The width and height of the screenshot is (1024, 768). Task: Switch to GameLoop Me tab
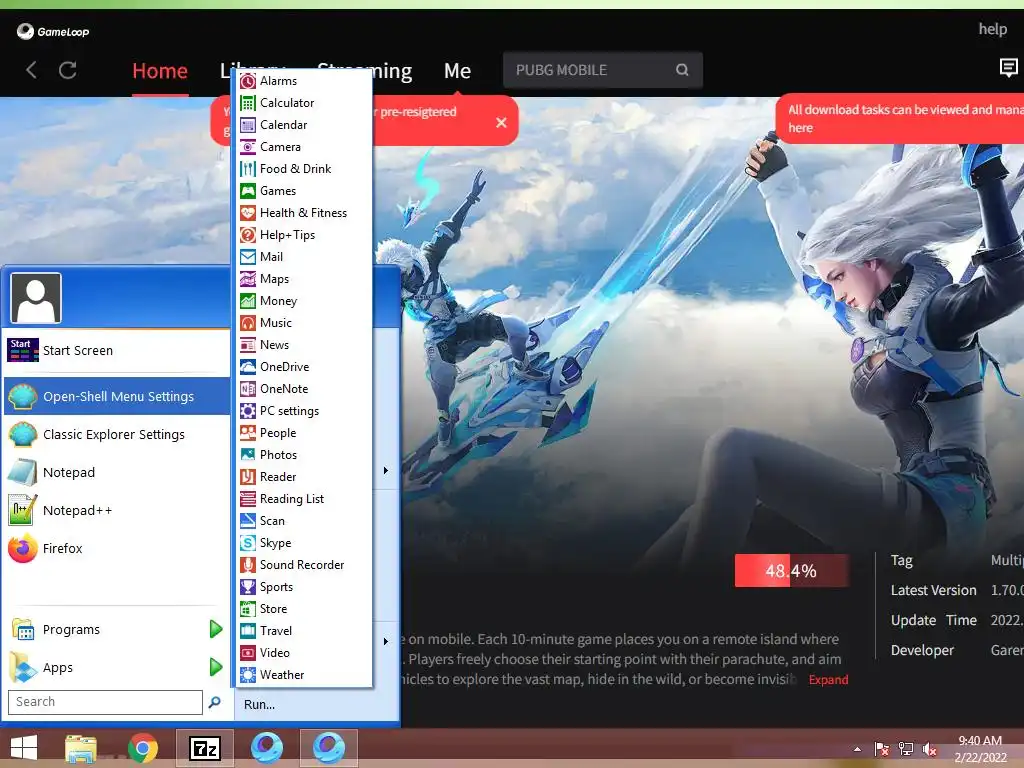tap(457, 71)
